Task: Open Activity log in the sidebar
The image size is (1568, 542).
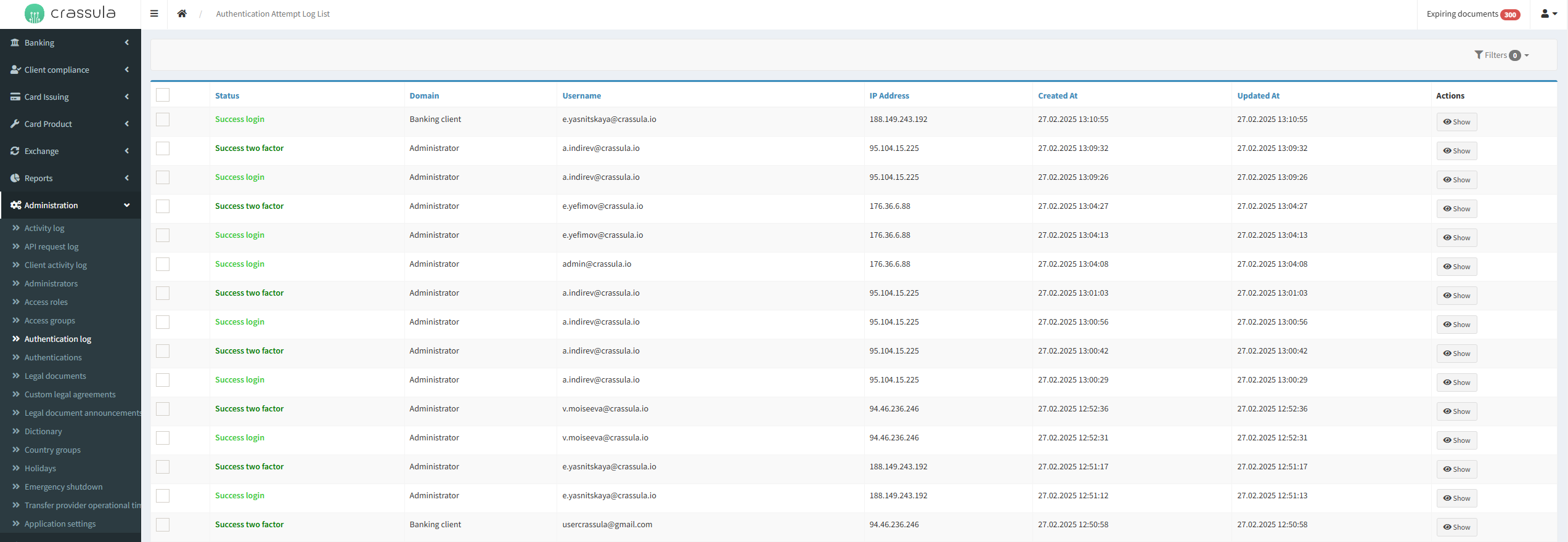Action: [x=44, y=228]
